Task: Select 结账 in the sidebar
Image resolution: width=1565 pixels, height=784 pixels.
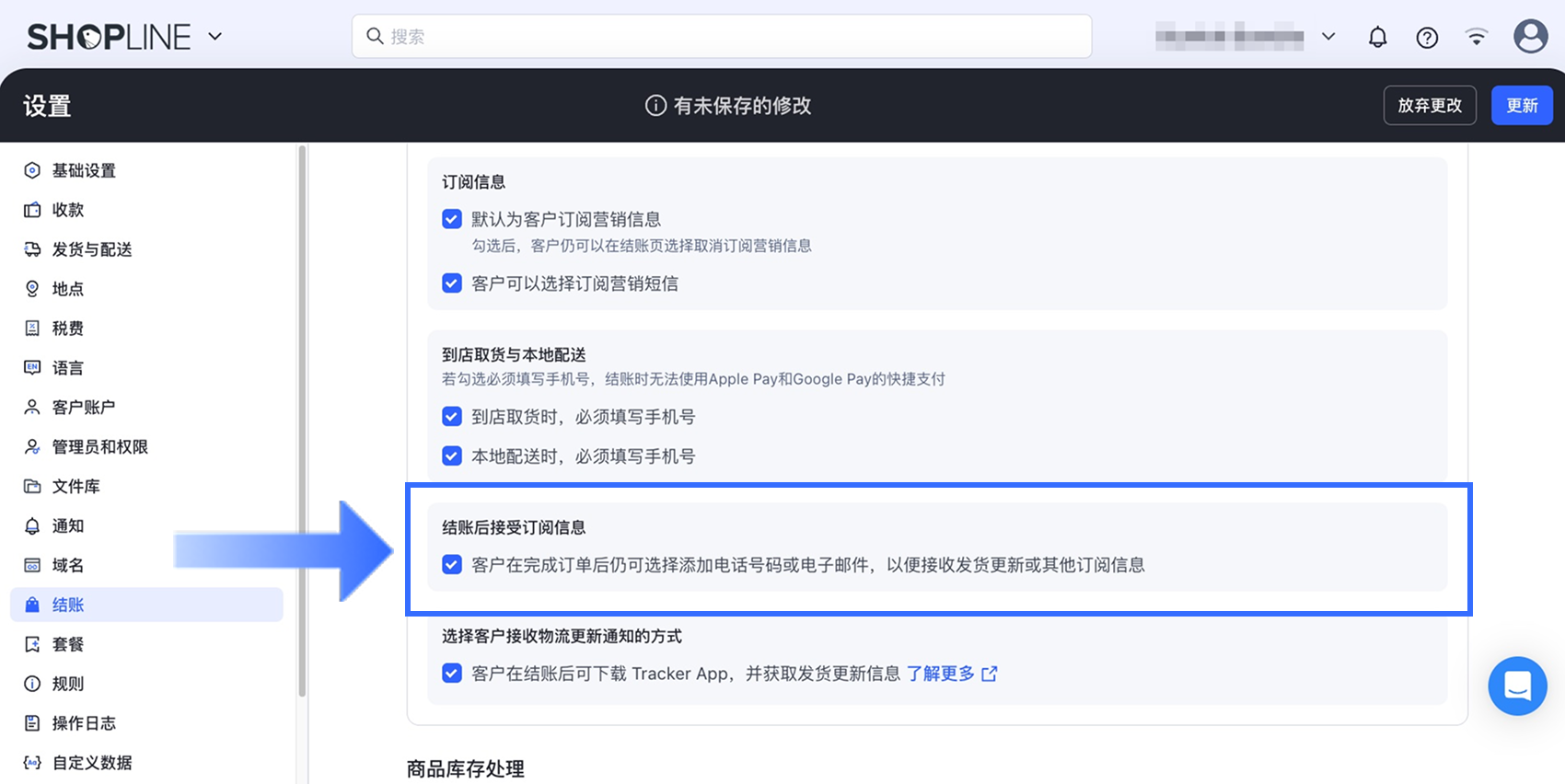Action: point(146,605)
